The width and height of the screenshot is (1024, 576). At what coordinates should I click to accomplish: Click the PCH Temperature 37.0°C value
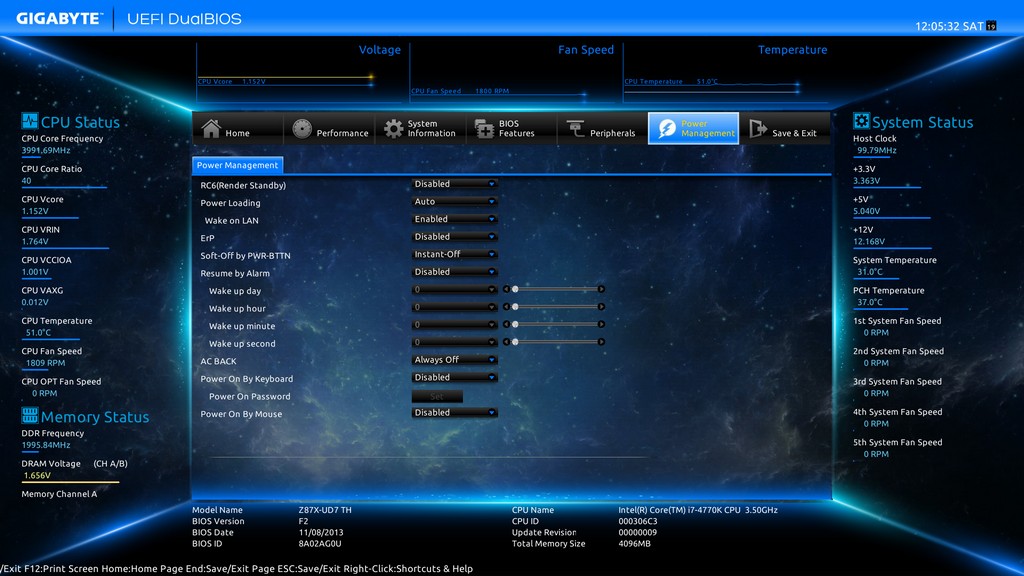(870, 302)
